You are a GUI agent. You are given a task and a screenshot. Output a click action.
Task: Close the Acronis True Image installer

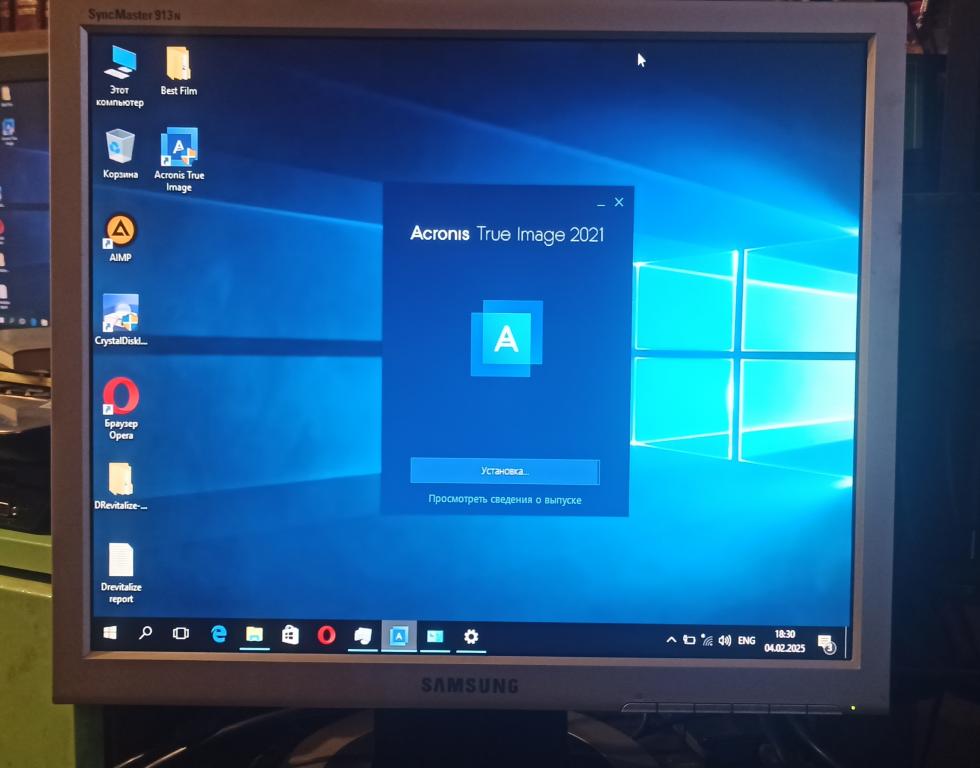pyautogui.click(x=619, y=202)
